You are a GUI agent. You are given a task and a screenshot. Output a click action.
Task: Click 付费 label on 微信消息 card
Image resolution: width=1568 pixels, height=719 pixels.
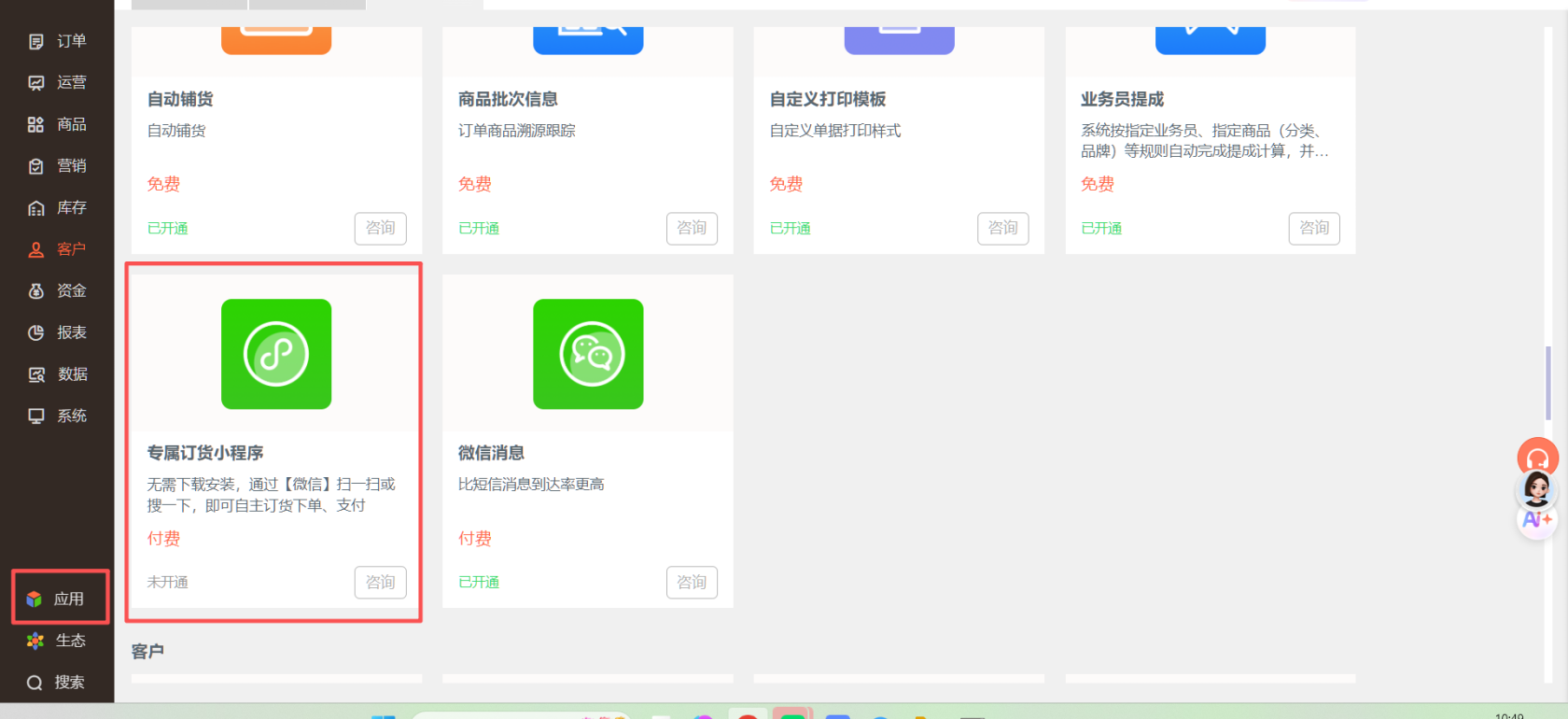click(475, 539)
